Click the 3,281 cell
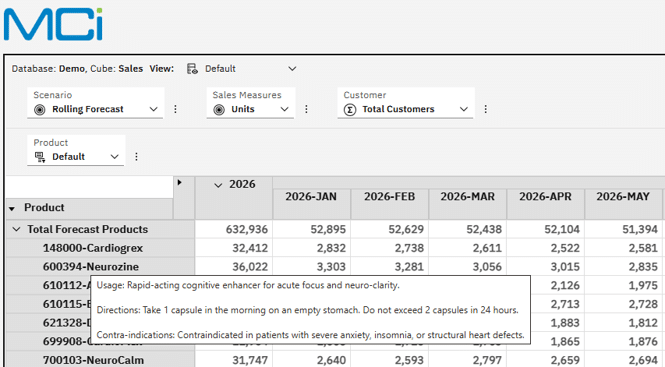Image resolution: width=665 pixels, height=367 pixels. (x=390, y=266)
